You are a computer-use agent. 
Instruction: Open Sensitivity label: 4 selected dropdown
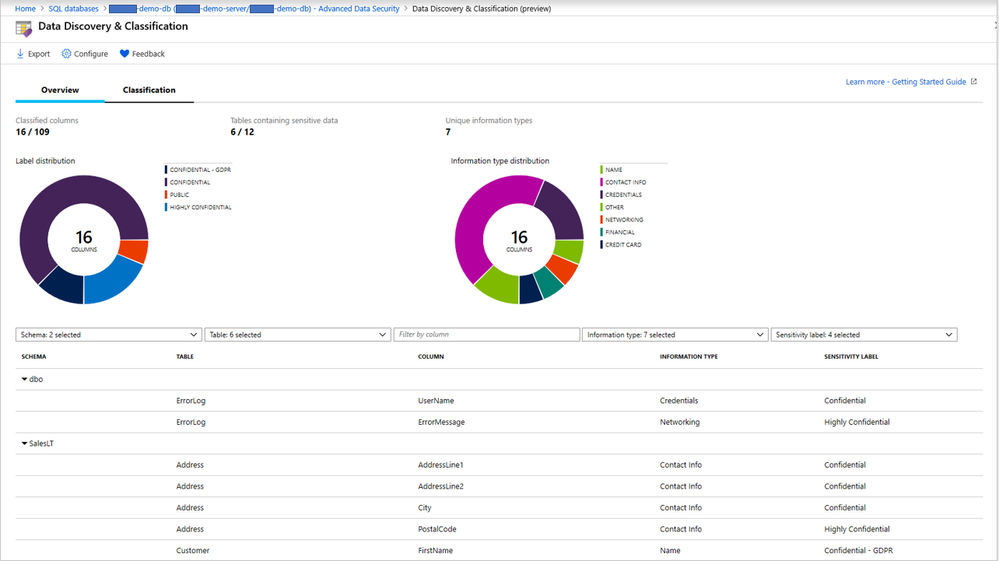tap(864, 335)
